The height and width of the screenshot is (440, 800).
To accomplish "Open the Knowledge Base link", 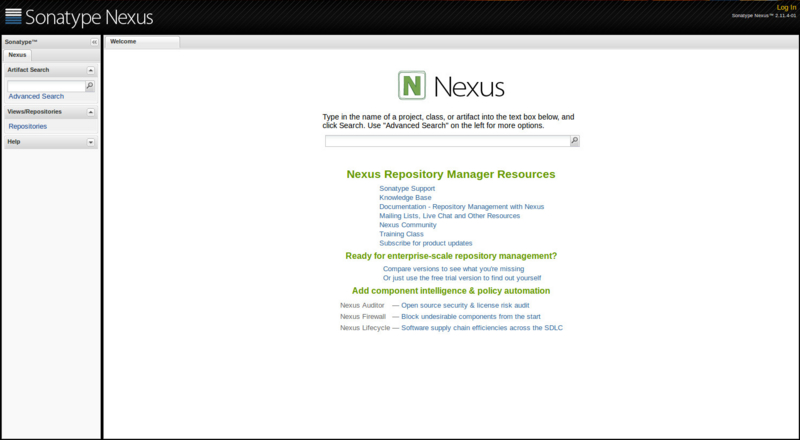I will pos(405,198).
